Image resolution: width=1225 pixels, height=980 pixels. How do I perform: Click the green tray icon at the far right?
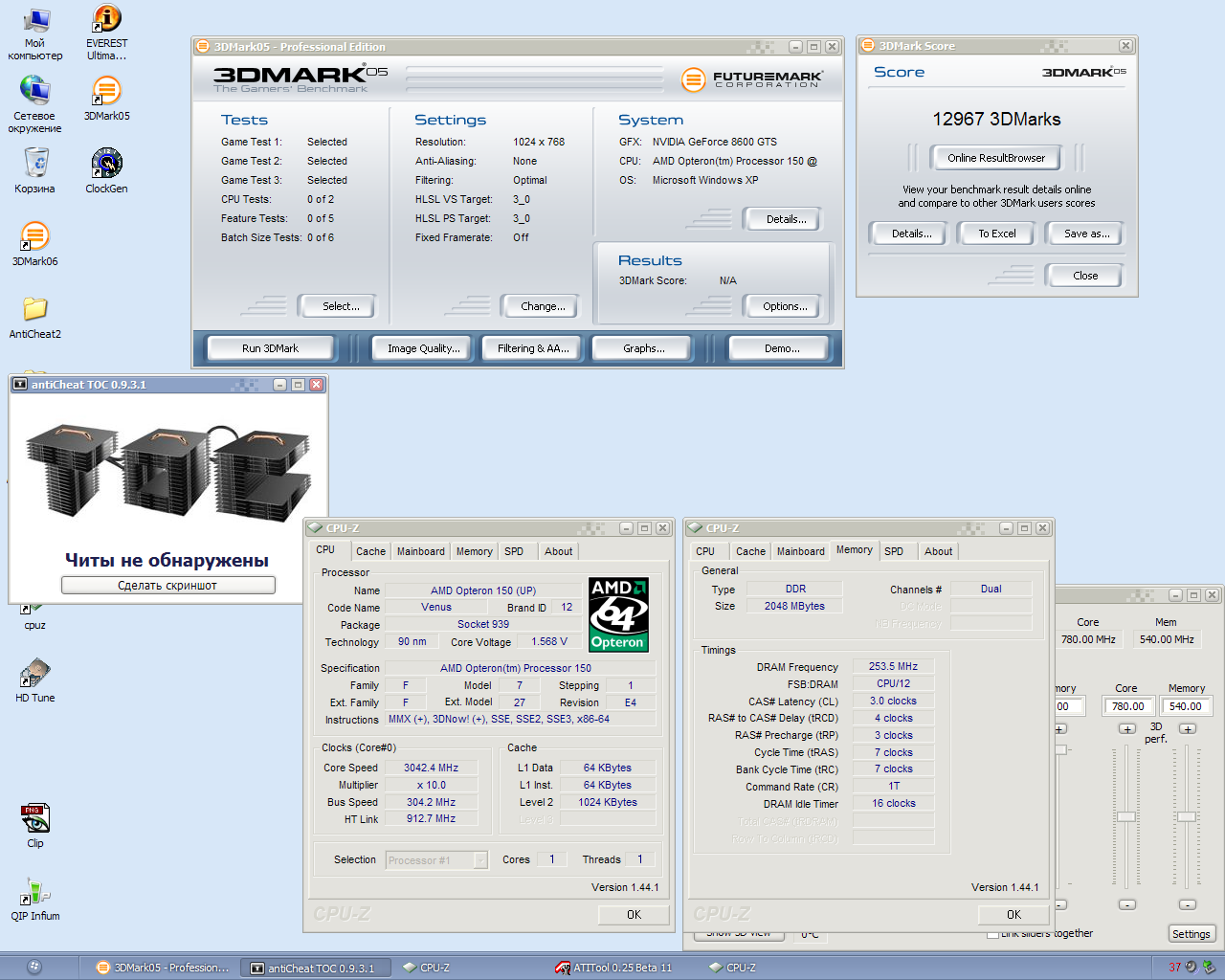(x=1209, y=968)
